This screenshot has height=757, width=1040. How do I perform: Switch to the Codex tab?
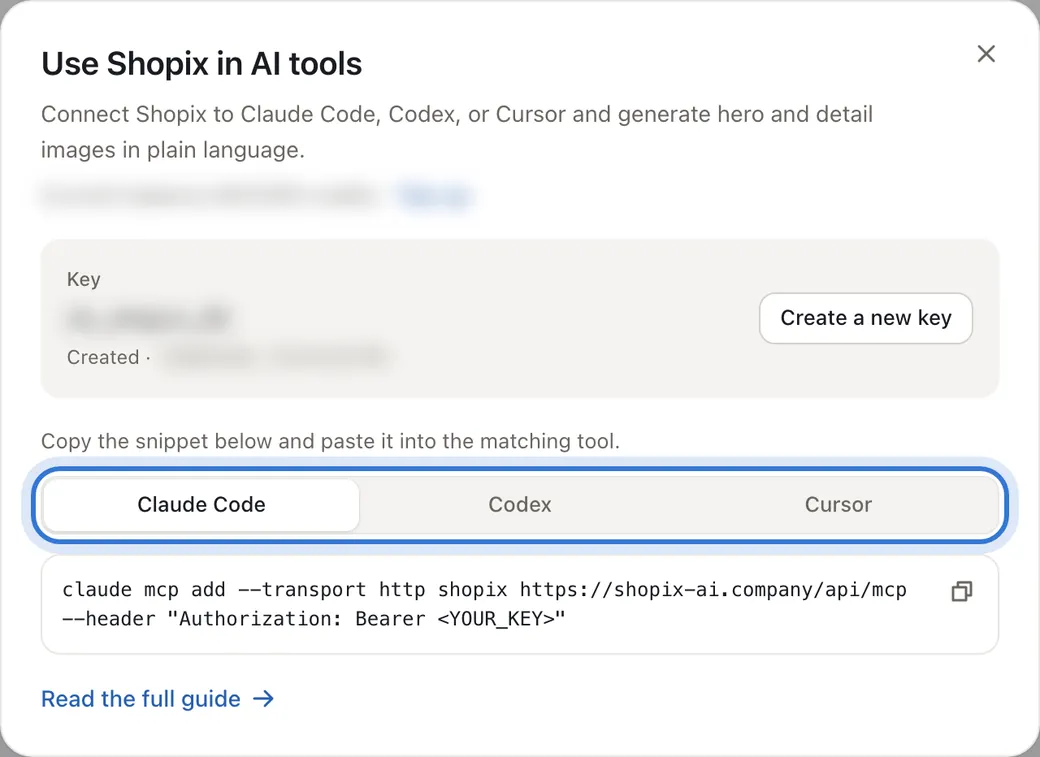click(x=520, y=505)
